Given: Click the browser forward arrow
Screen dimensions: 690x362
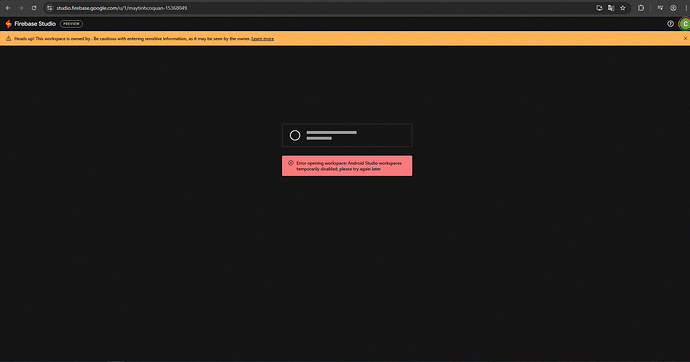Looking at the screenshot, I should [x=21, y=8].
